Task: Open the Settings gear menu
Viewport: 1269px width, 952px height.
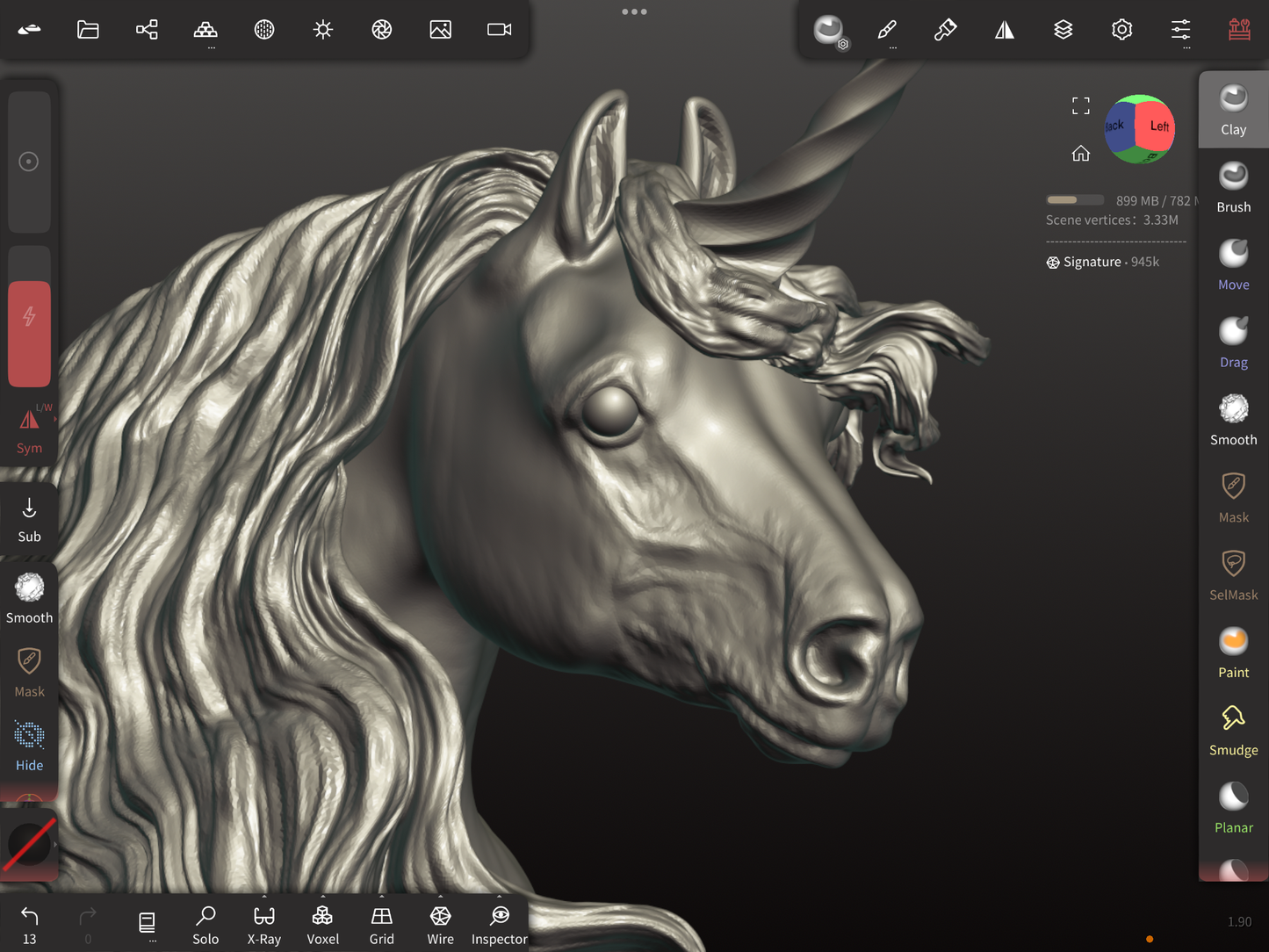Action: point(1121,30)
